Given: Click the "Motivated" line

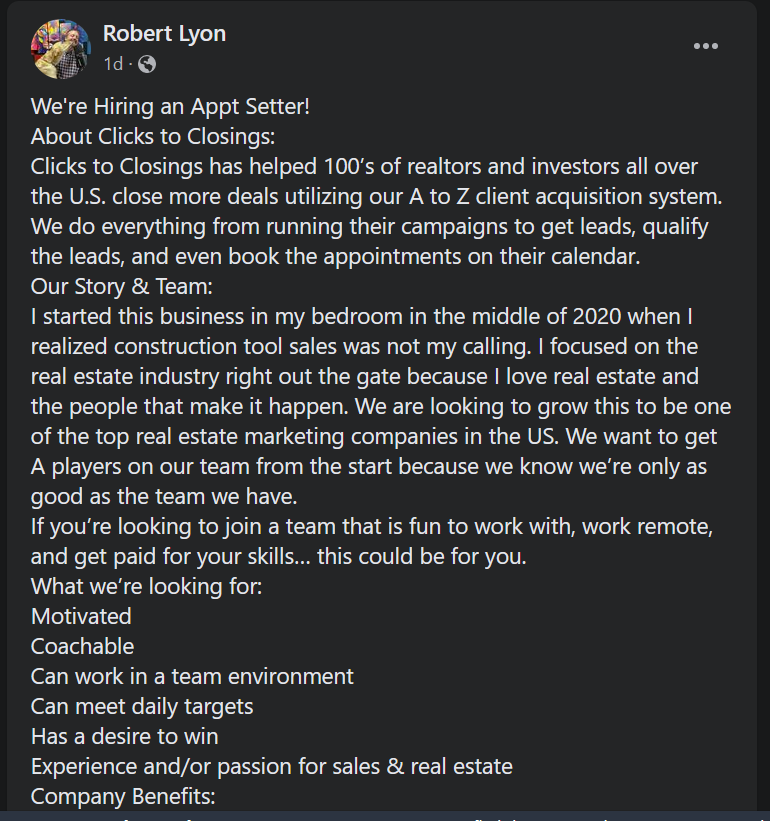Looking at the screenshot, I should 81,616.
